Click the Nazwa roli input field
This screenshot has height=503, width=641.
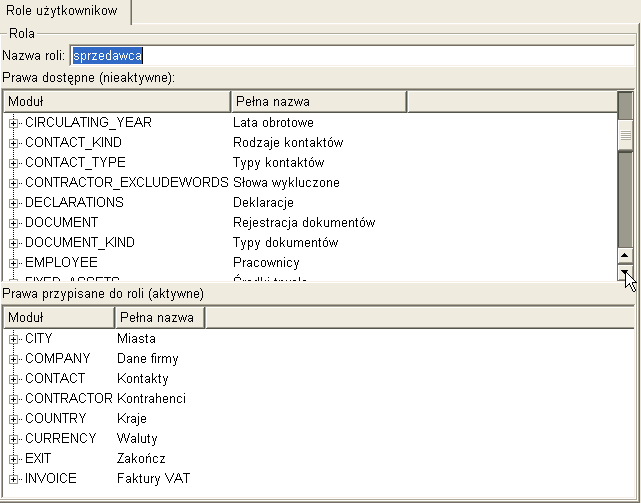pyautogui.click(x=352, y=56)
